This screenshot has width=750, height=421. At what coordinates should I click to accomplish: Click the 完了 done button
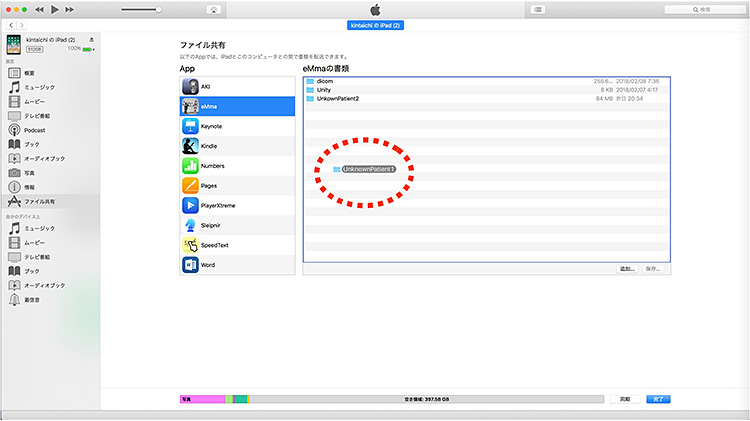point(658,399)
